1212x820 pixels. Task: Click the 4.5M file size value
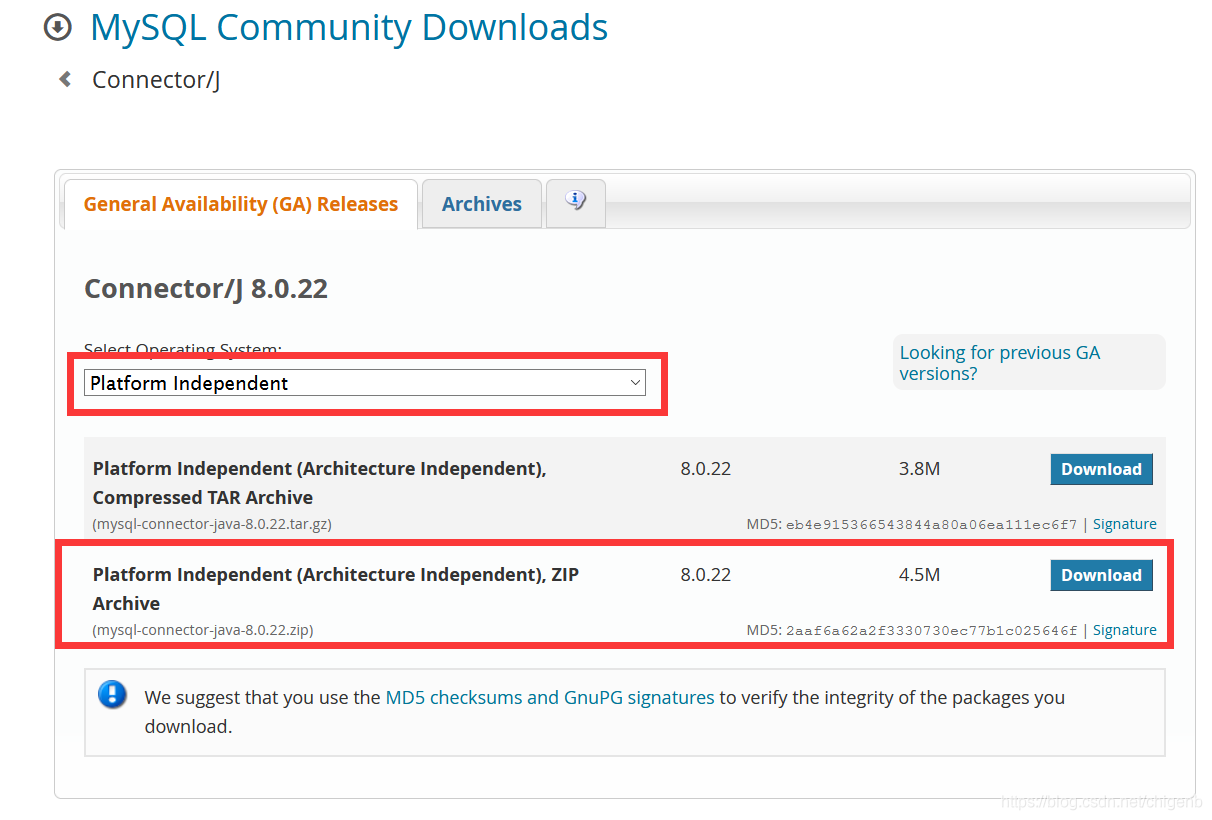pyautogui.click(x=919, y=575)
